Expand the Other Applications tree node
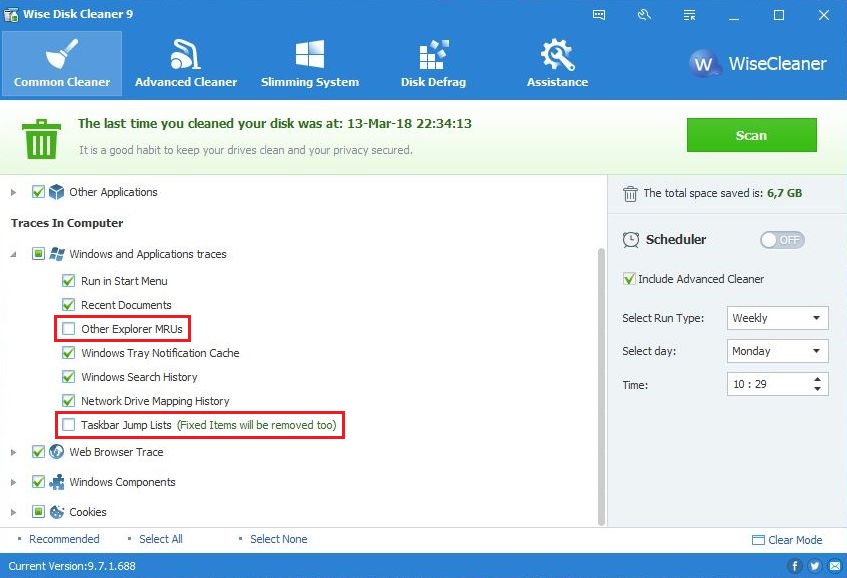The width and height of the screenshot is (847, 578). [14, 192]
